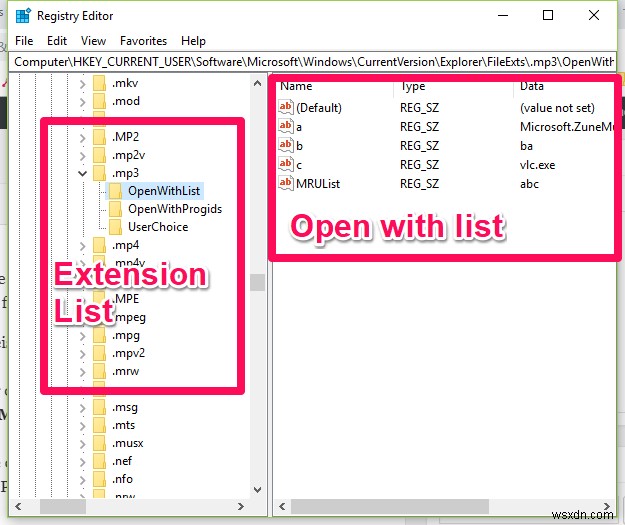Open the Help menu
The height and width of the screenshot is (525, 625).
[x=193, y=41]
